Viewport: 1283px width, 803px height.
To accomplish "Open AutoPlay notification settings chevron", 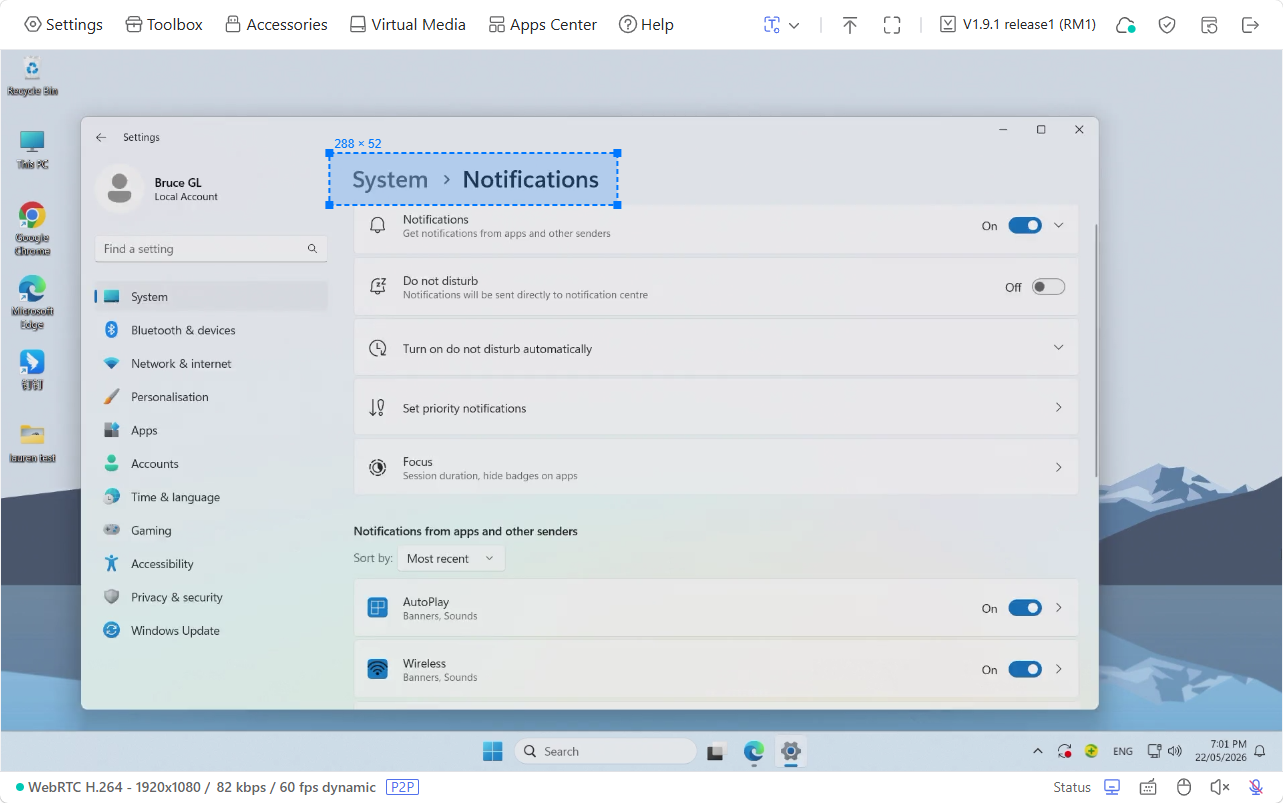I will [x=1059, y=608].
